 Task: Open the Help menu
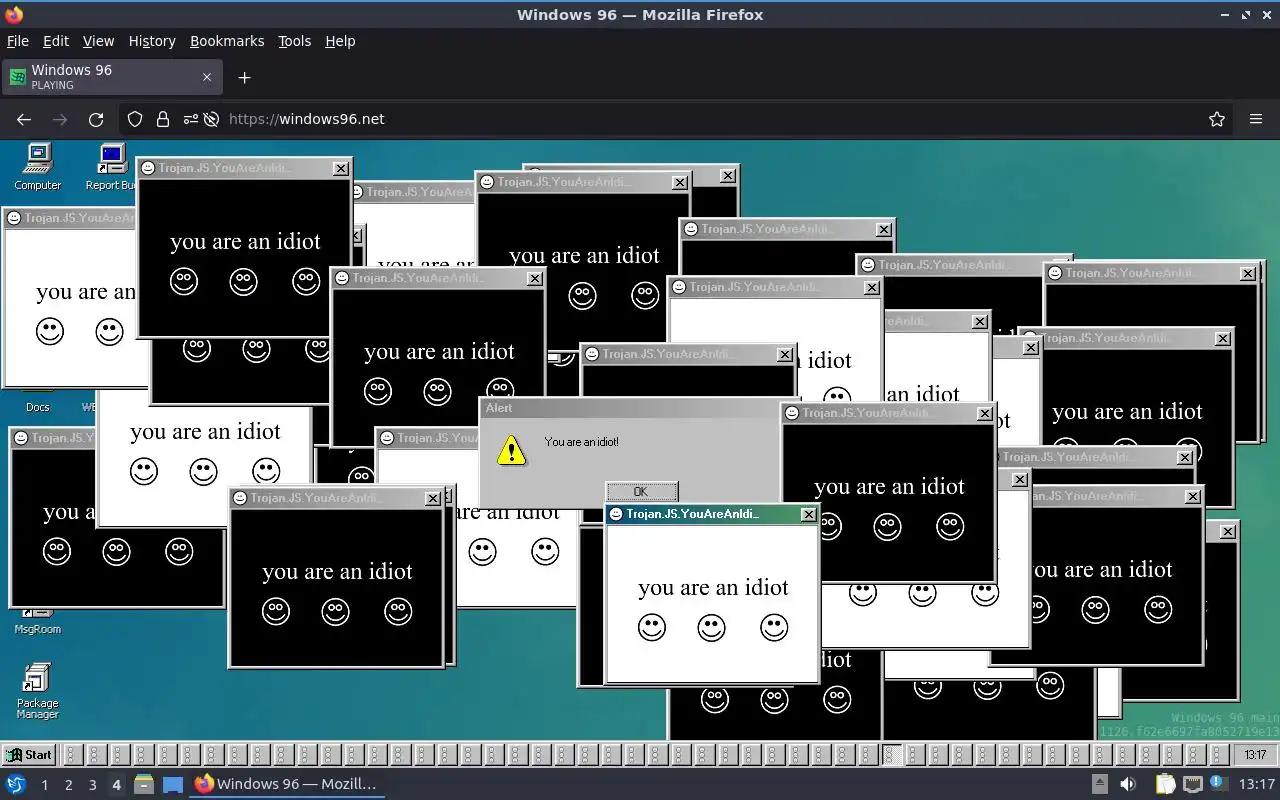pos(340,41)
